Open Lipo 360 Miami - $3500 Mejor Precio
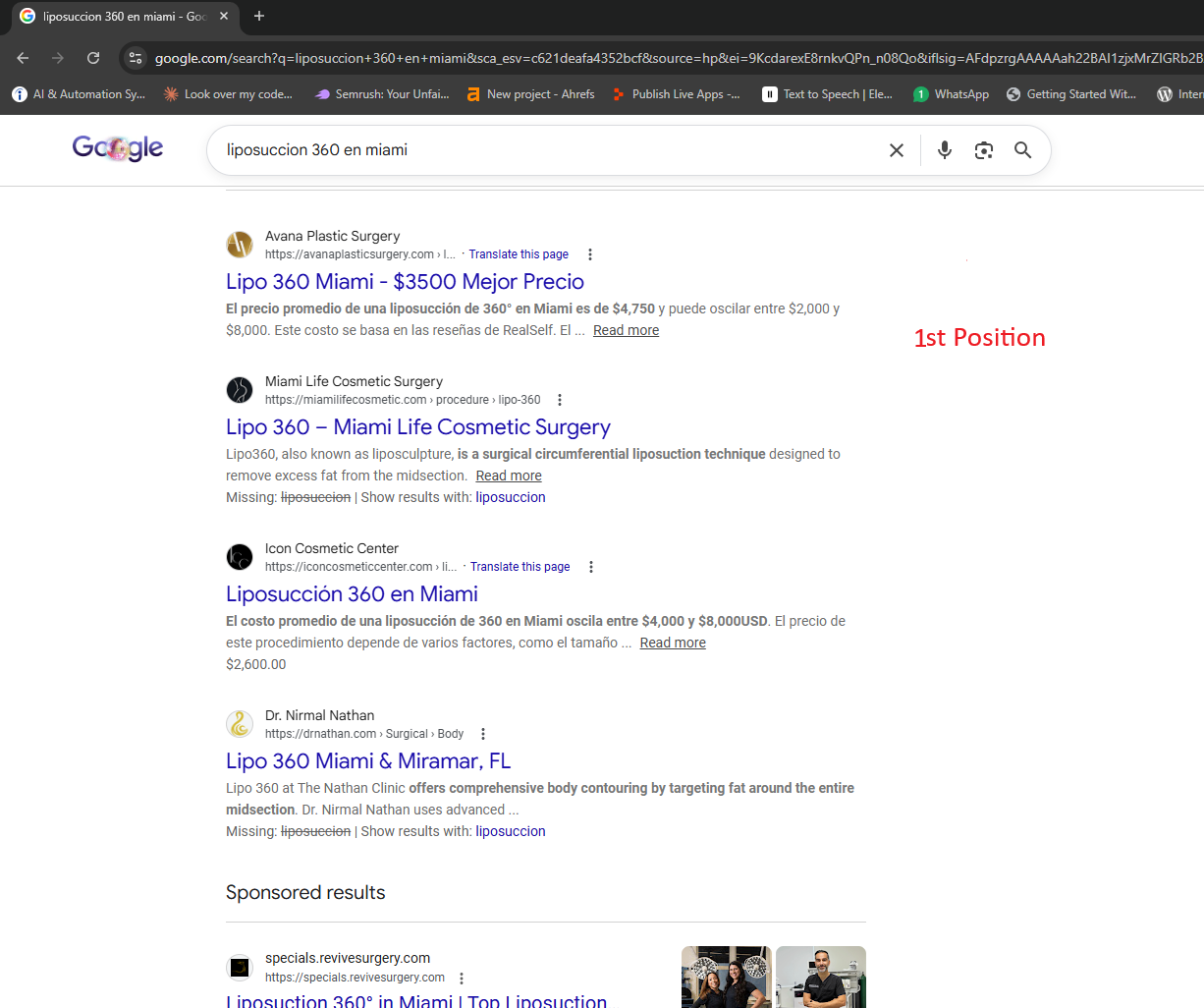 point(405,282)
